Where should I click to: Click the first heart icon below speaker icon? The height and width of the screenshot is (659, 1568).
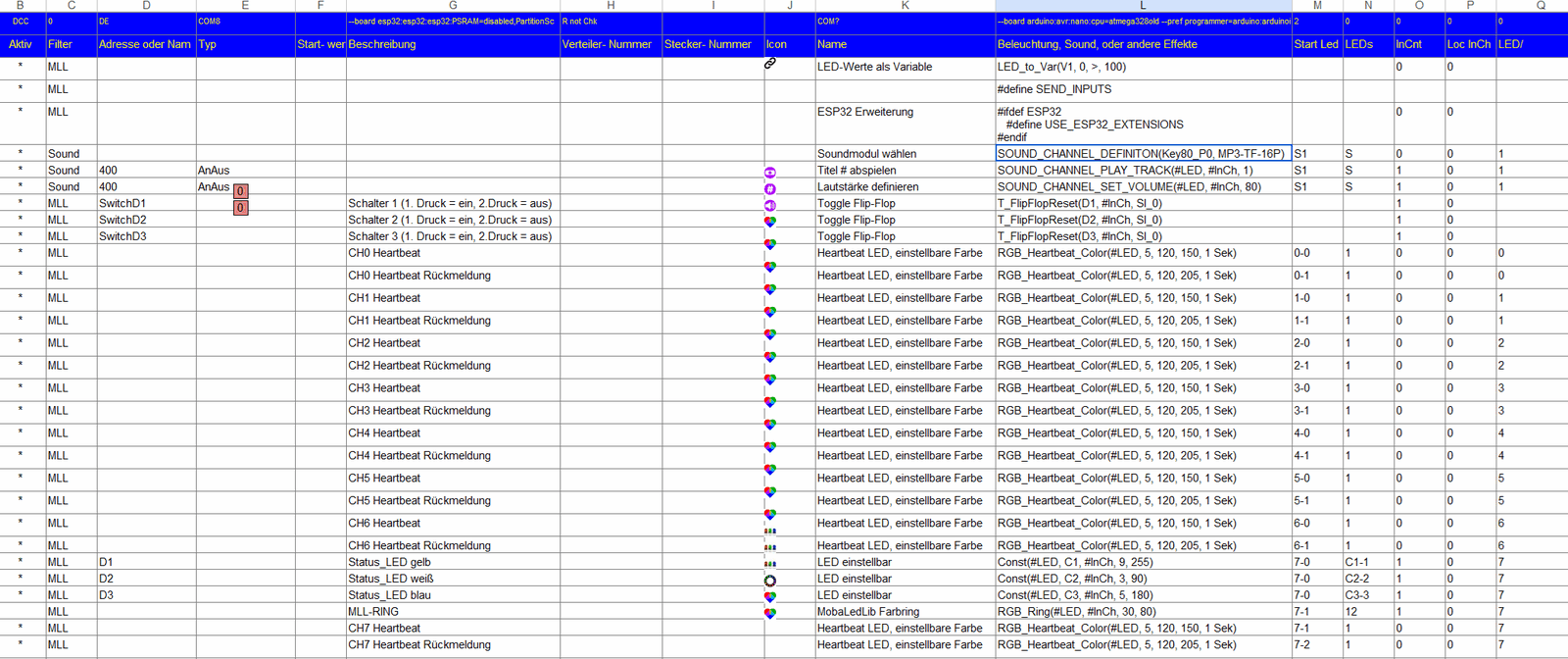point(770,222)
